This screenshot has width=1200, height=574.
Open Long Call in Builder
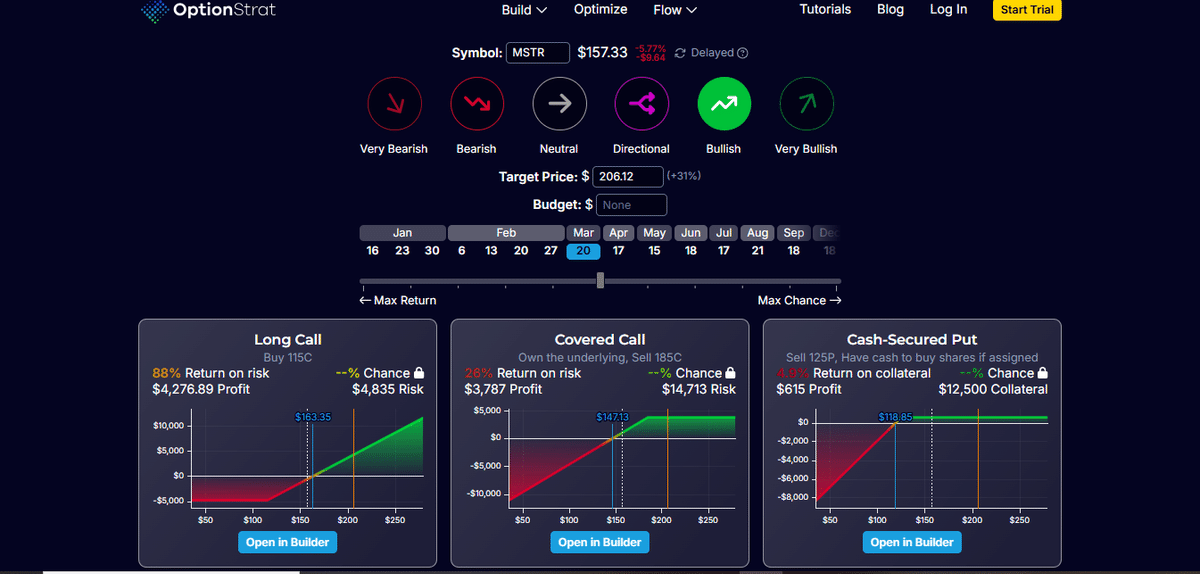tap(287, 542)
